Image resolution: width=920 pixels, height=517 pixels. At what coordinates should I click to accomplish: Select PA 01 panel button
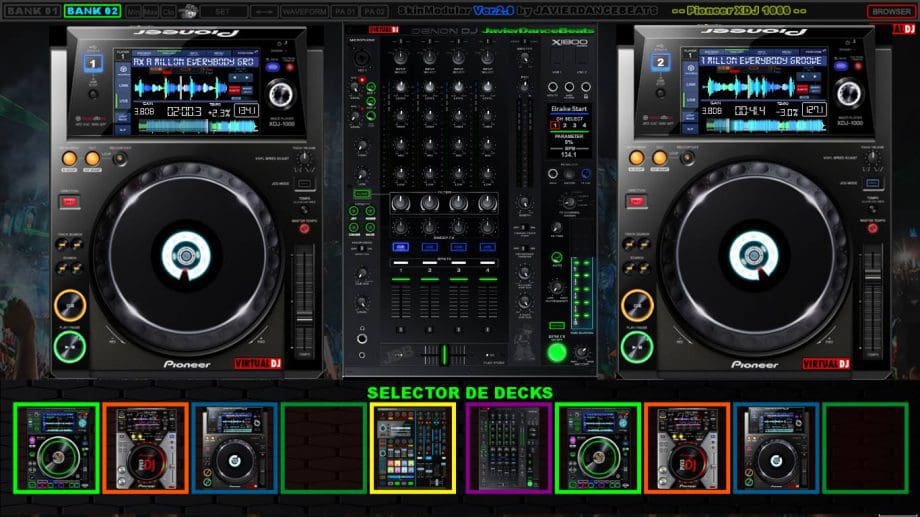pos(344,11)
